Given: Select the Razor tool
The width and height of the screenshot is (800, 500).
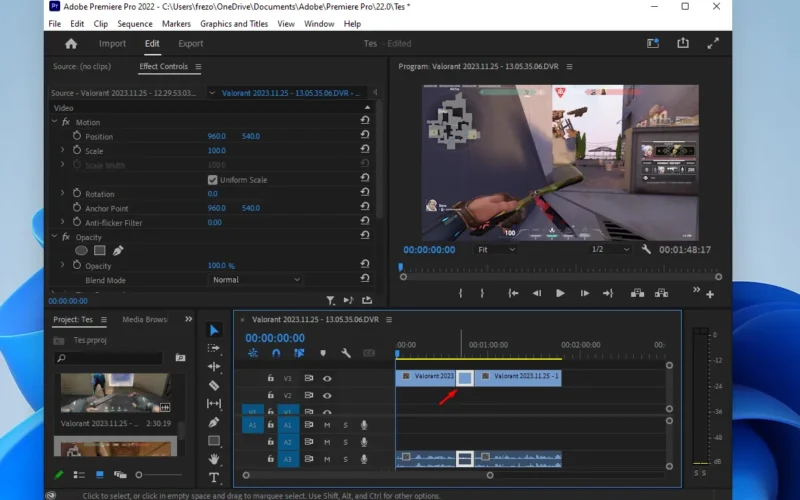Looking at the screenshot, I should 214,386.
